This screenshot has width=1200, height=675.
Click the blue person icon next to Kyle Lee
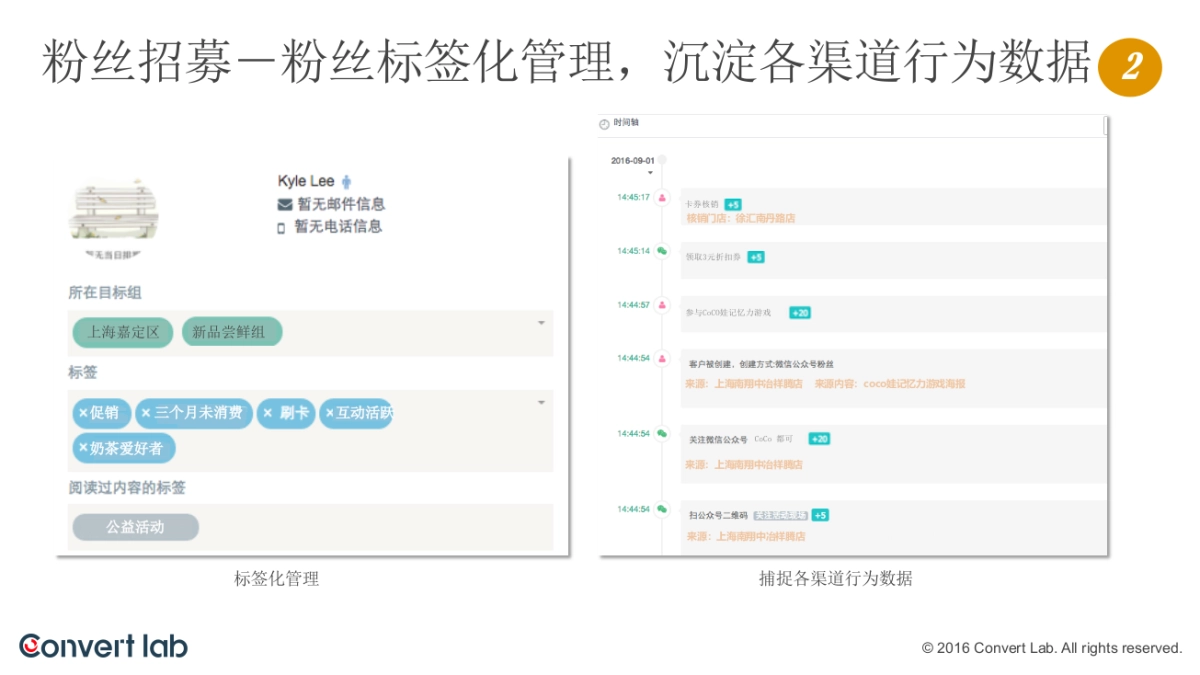click(344, 181)
